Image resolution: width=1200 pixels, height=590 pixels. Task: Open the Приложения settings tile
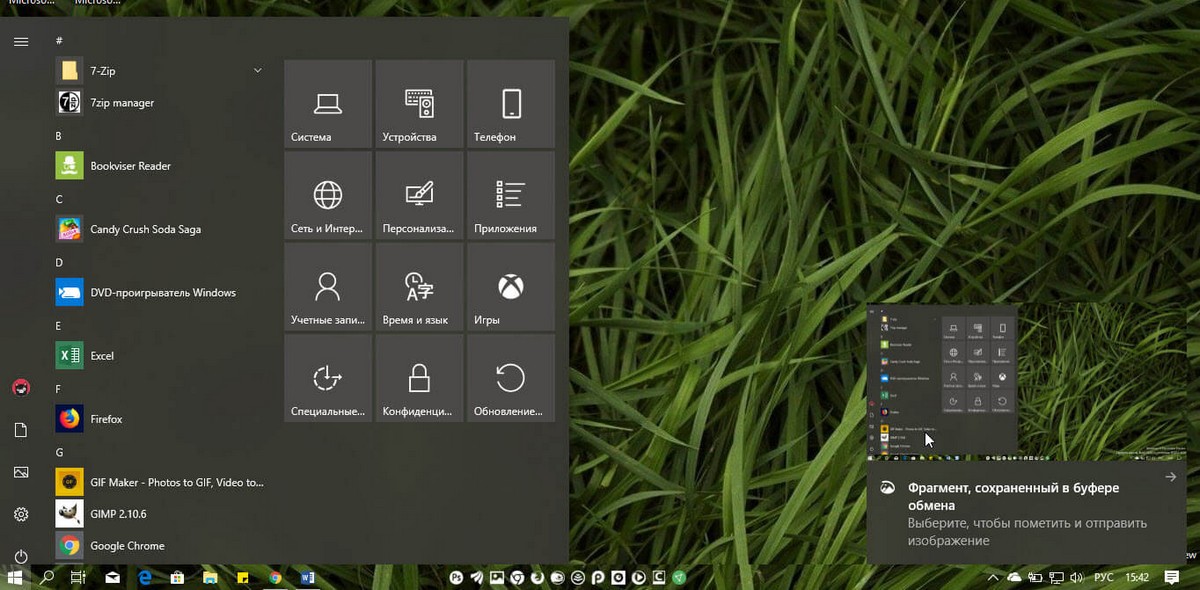point(510,195)
